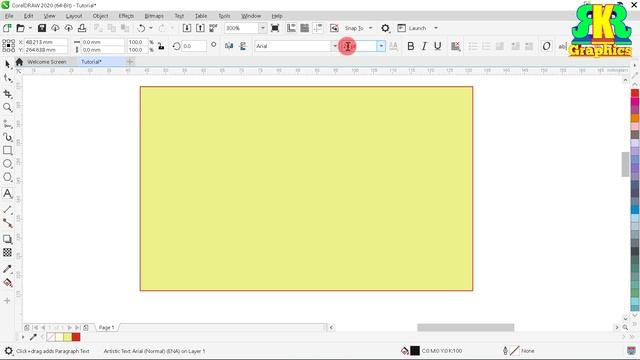Select the Color Eyedropper tool

[x=7, y=269]
